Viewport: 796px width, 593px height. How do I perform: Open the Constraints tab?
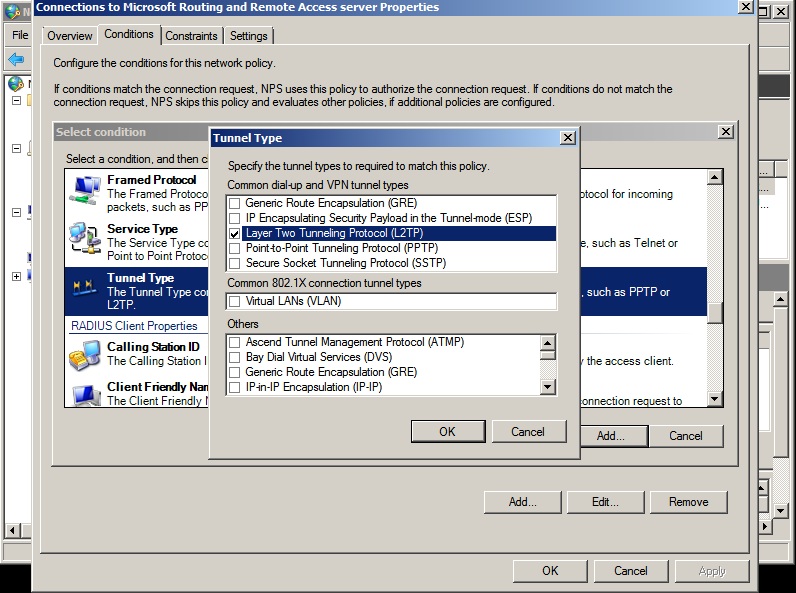(191, 36)
